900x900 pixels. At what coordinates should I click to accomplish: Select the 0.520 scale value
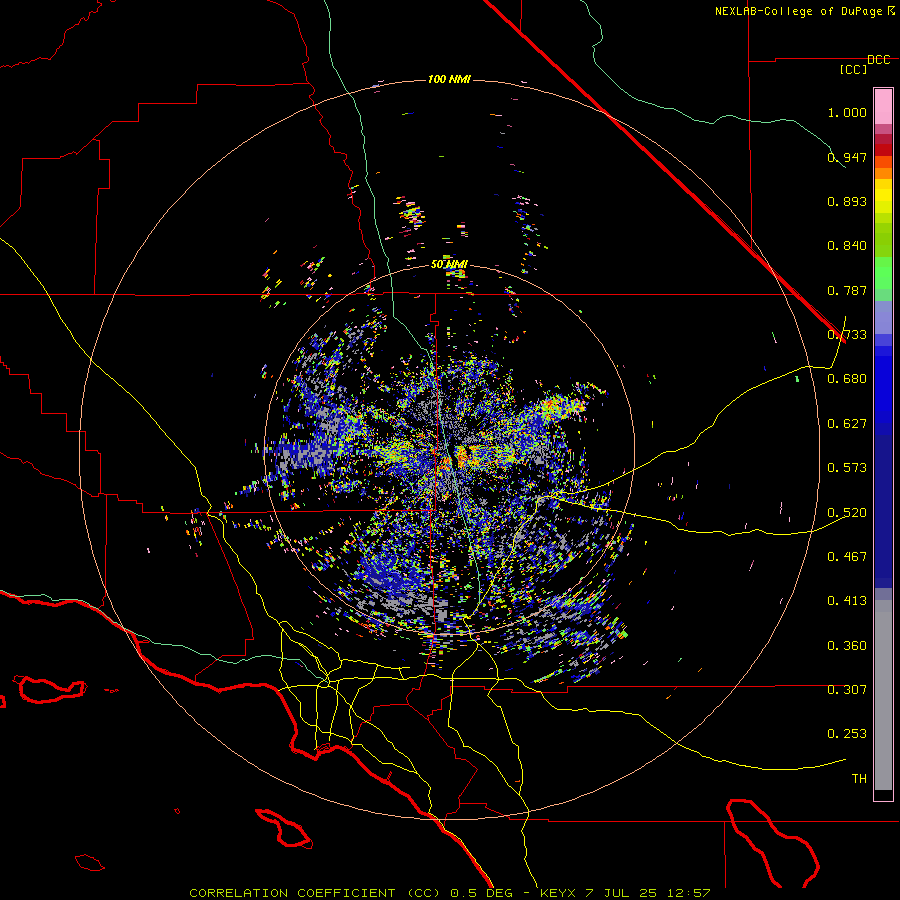pos(847,512)
